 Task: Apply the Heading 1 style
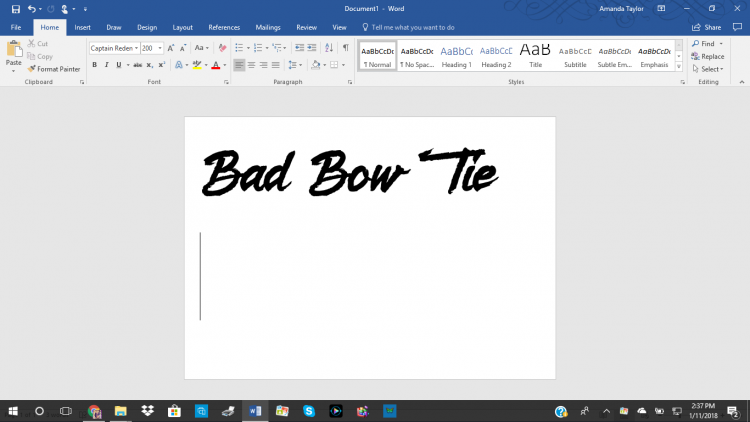[456, 56]
